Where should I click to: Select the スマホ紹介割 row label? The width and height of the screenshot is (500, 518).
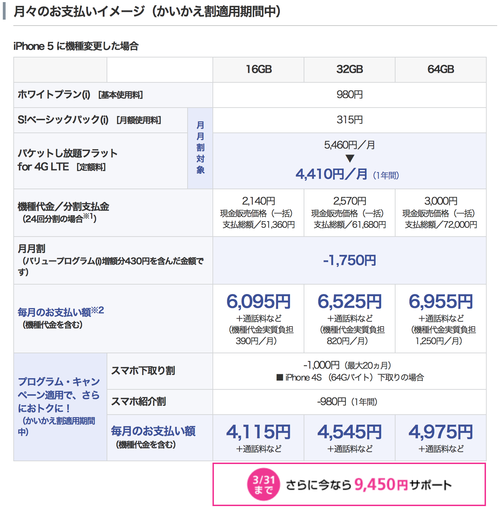(138, 402)
